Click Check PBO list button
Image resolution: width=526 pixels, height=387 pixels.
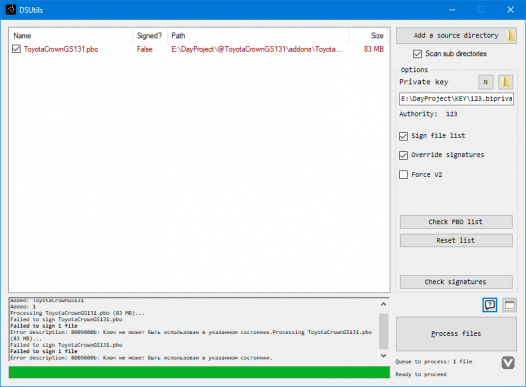tap(456, 222)
